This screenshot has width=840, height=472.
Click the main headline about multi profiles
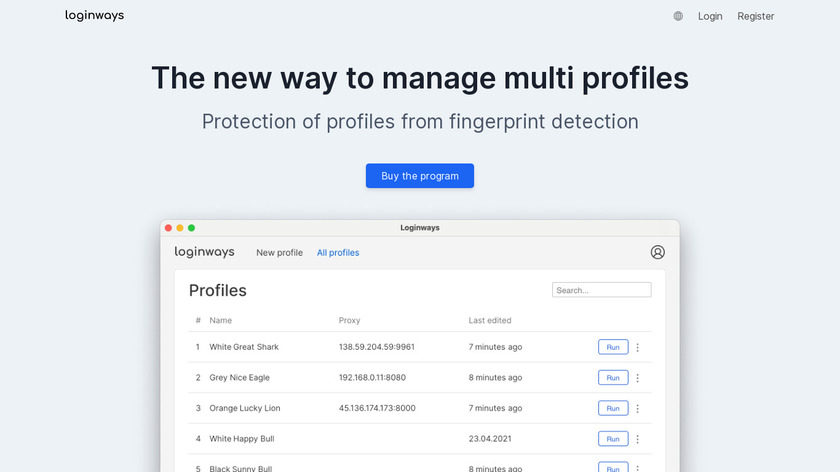420,78
